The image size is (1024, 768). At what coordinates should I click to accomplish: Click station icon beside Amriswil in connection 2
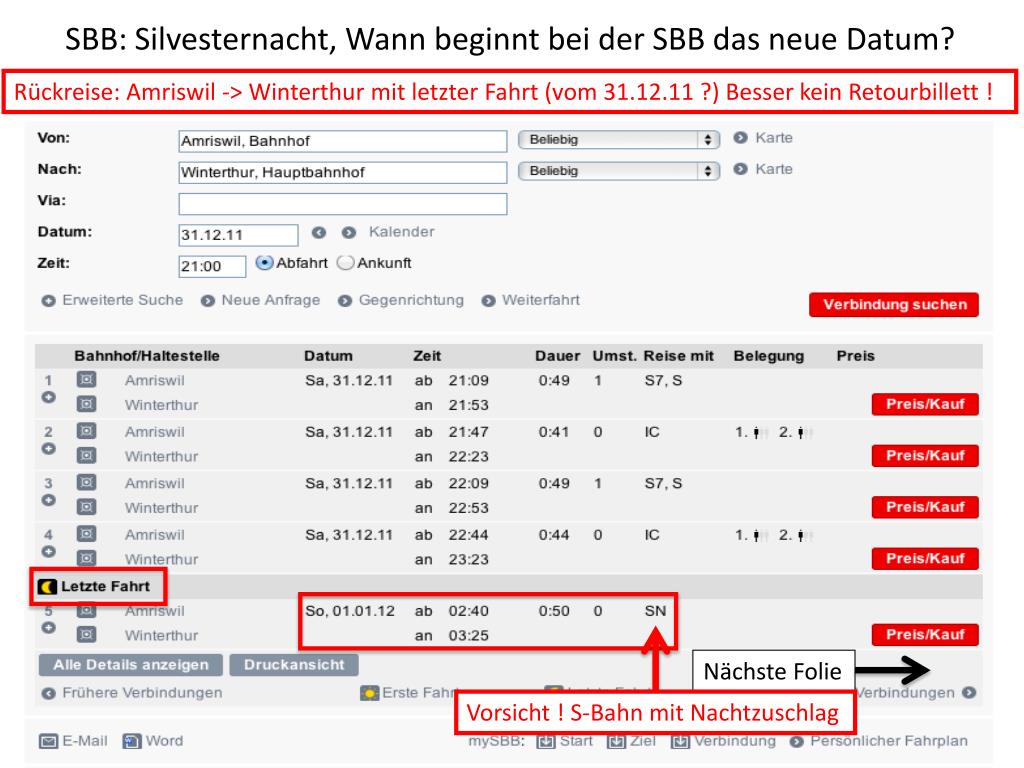coord(86,431)
